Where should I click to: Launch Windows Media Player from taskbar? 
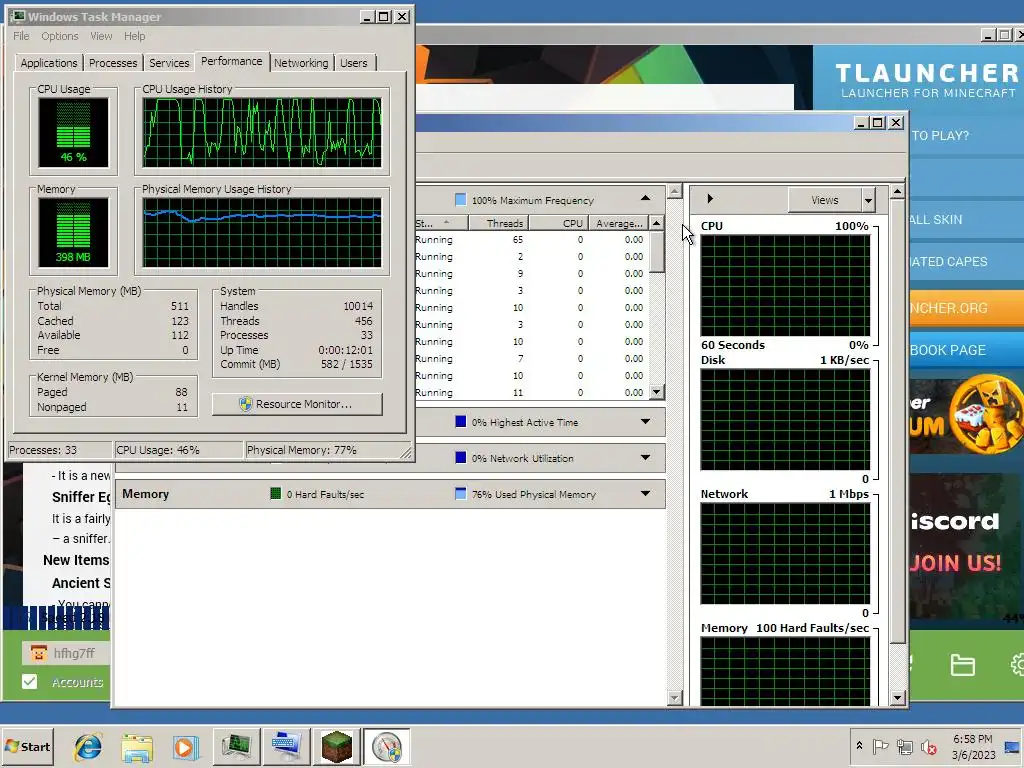[x=185, y=746]
